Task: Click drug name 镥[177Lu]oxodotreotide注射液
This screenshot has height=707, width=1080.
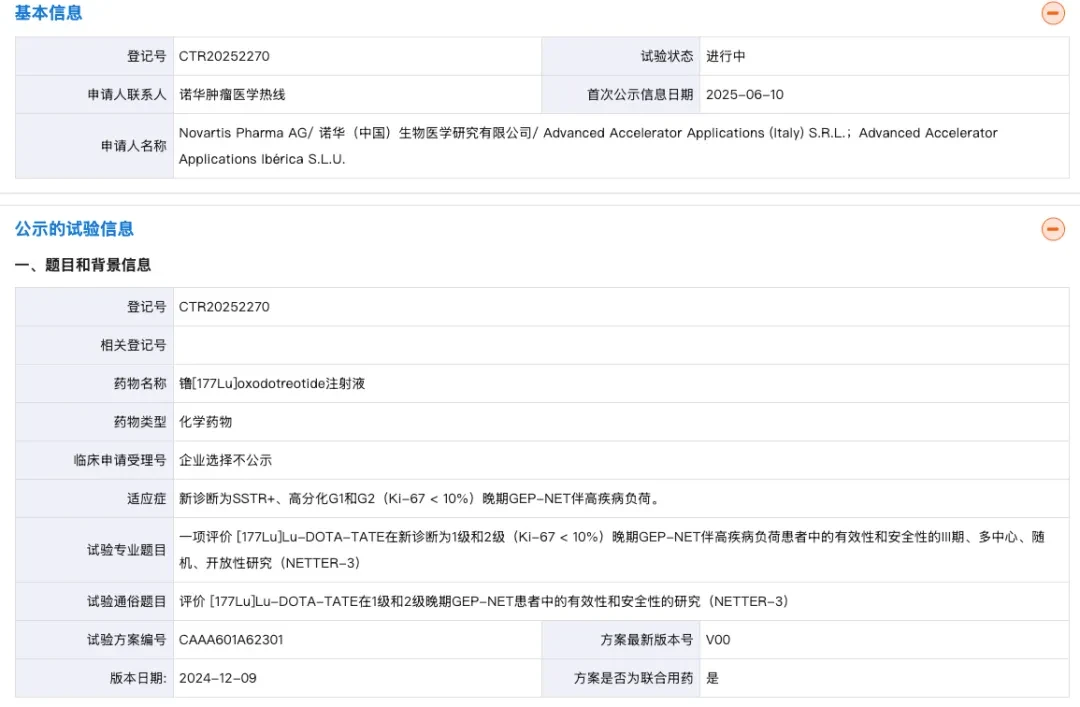Action: (x=272, y=383)
